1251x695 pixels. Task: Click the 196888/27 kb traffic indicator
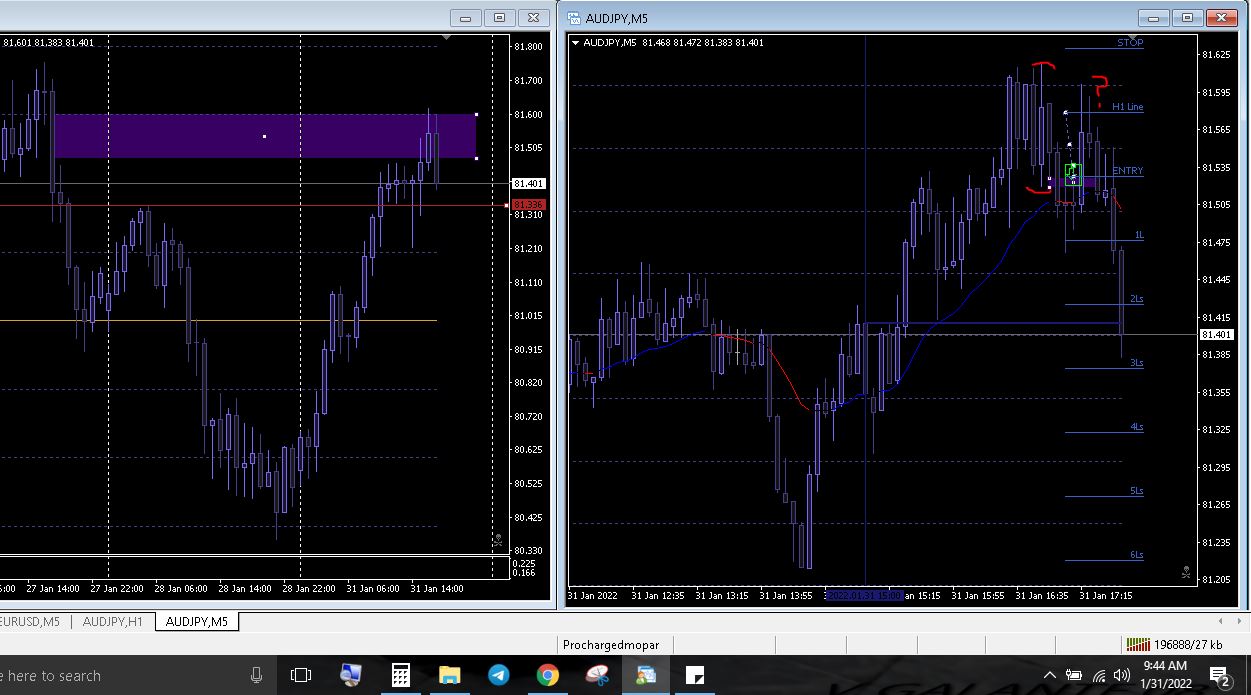1188,645
